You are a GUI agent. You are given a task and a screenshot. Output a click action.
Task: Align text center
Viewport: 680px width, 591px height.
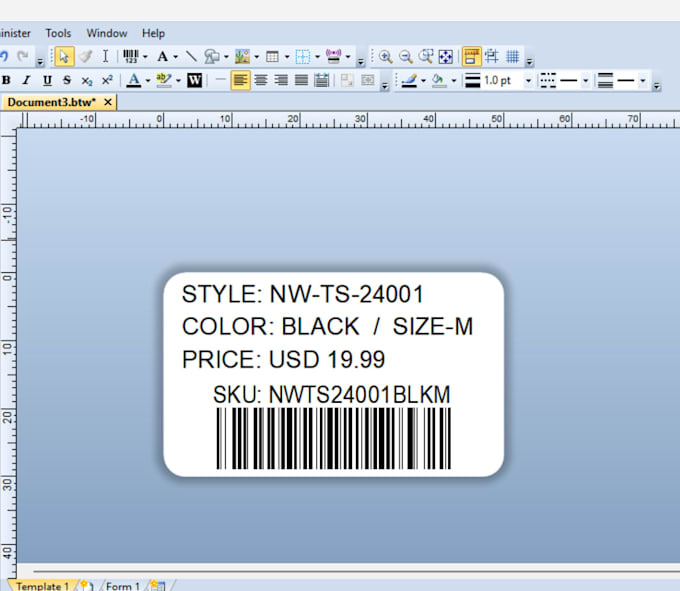pyautogui.click(x=261, y=80)
